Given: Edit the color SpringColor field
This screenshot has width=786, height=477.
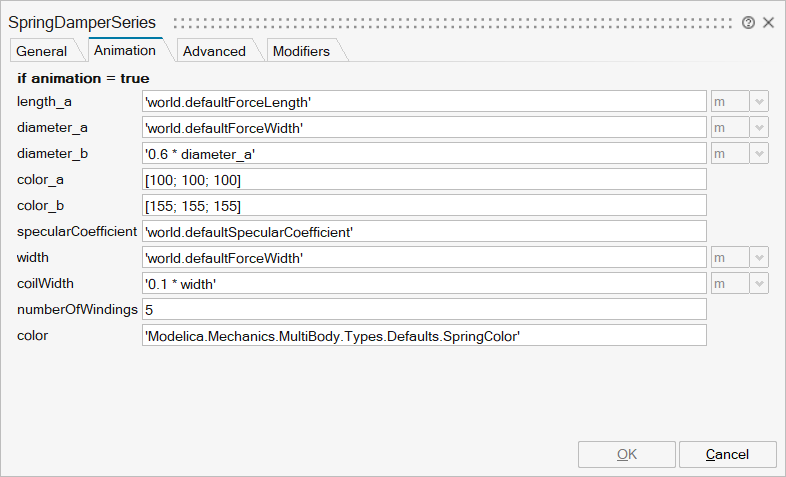Looking at the screenshot, I should point(425,335).
